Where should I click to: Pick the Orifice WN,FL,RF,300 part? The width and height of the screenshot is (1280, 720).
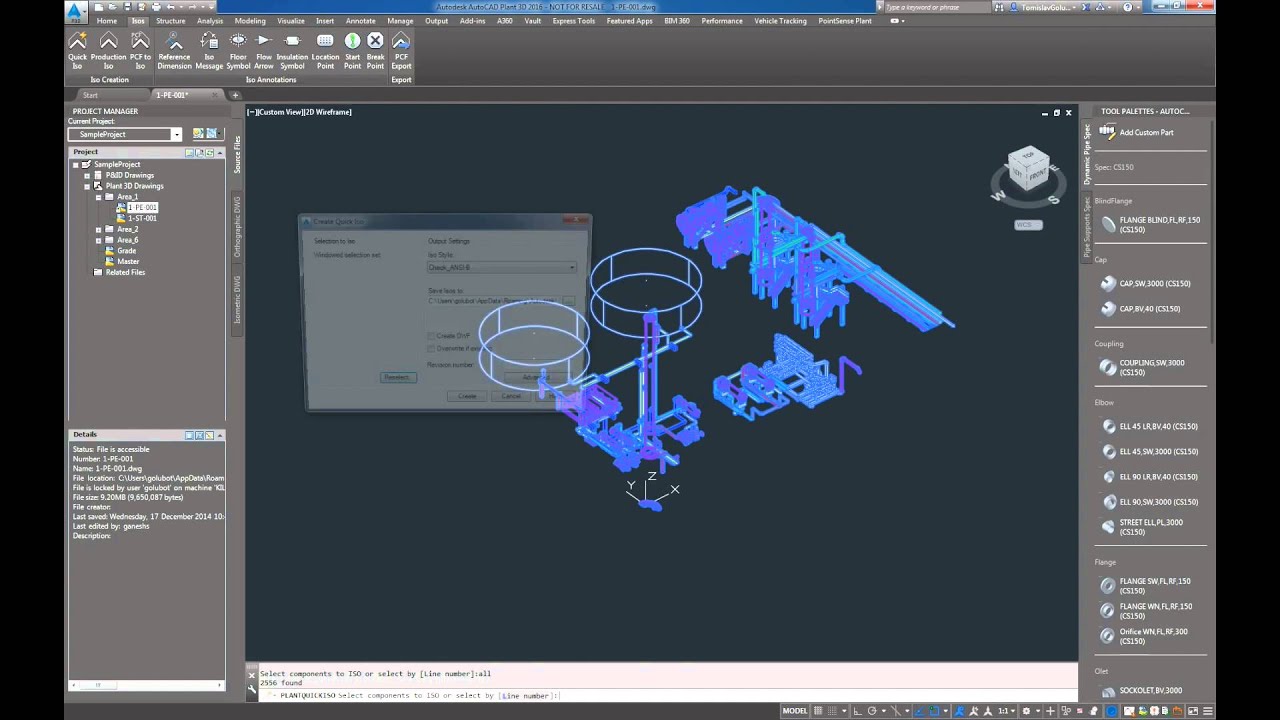[1145, 636]
